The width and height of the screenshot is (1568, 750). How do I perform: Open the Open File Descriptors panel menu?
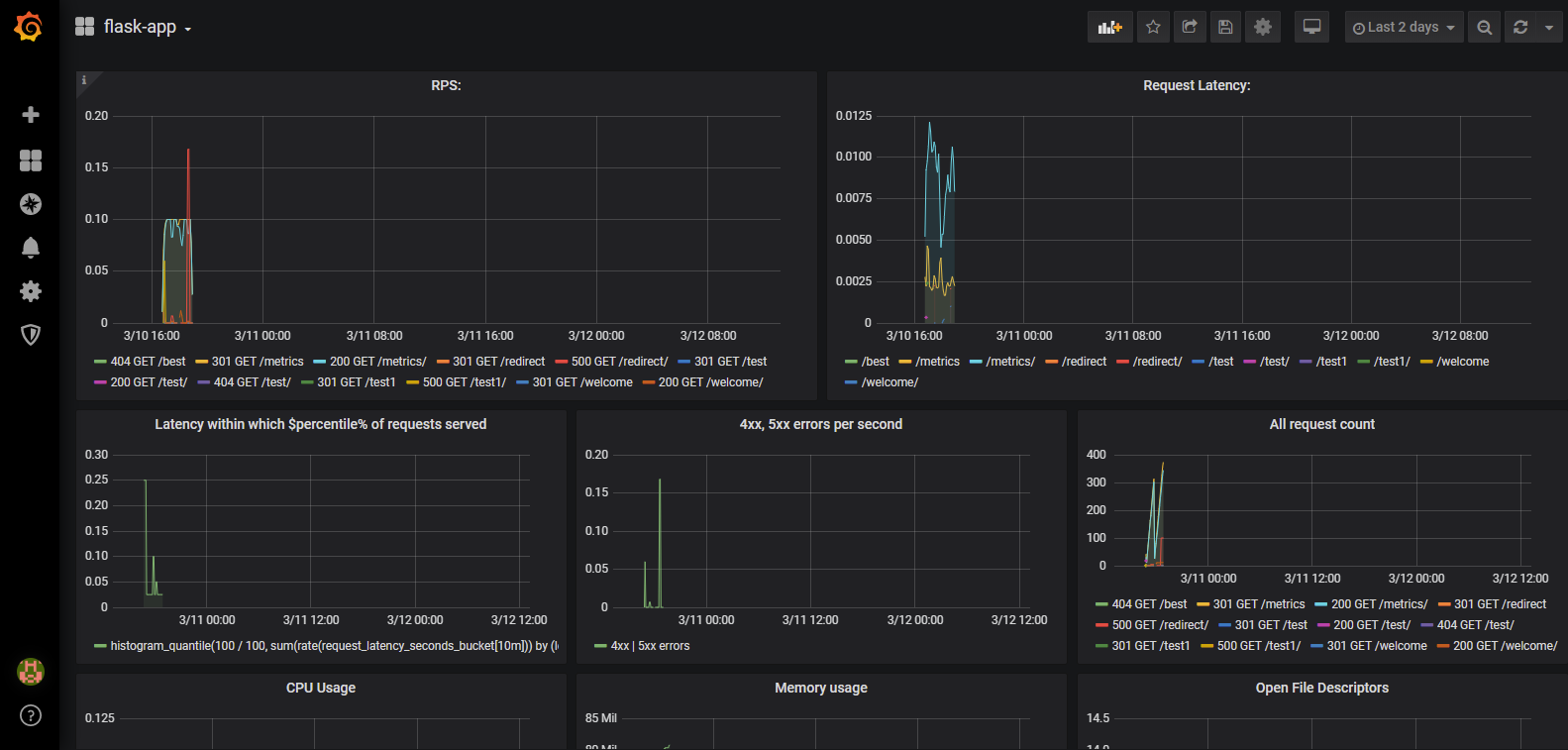point(1322,688)
